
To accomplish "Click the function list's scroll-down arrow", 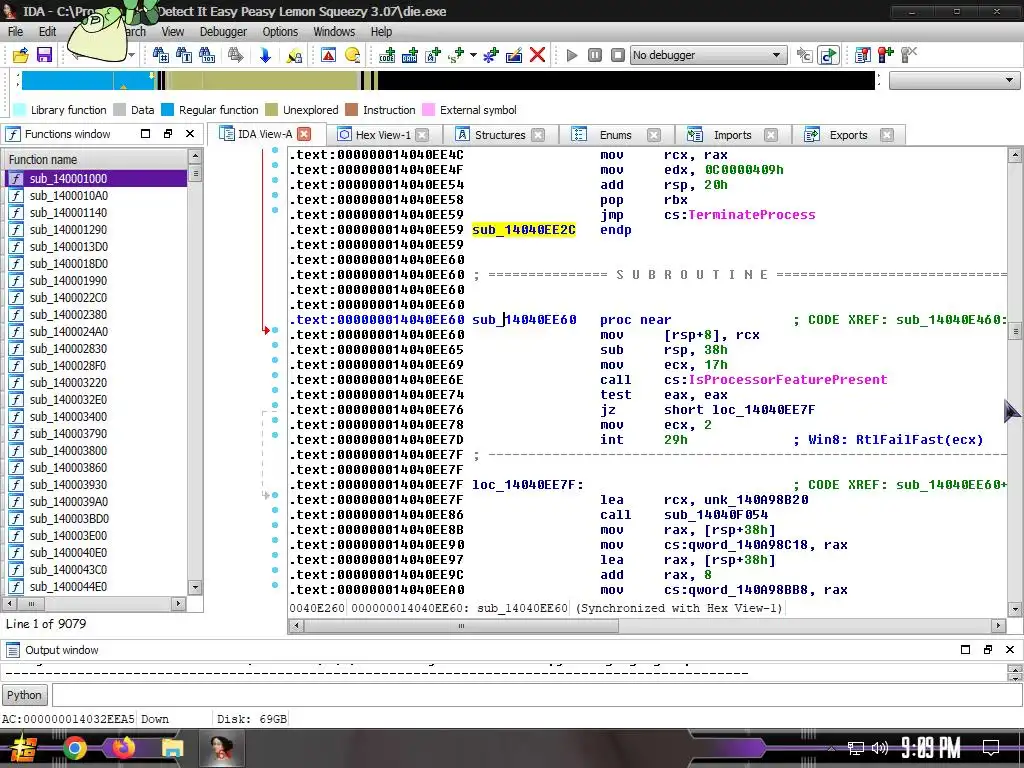I will coord(195,587).
